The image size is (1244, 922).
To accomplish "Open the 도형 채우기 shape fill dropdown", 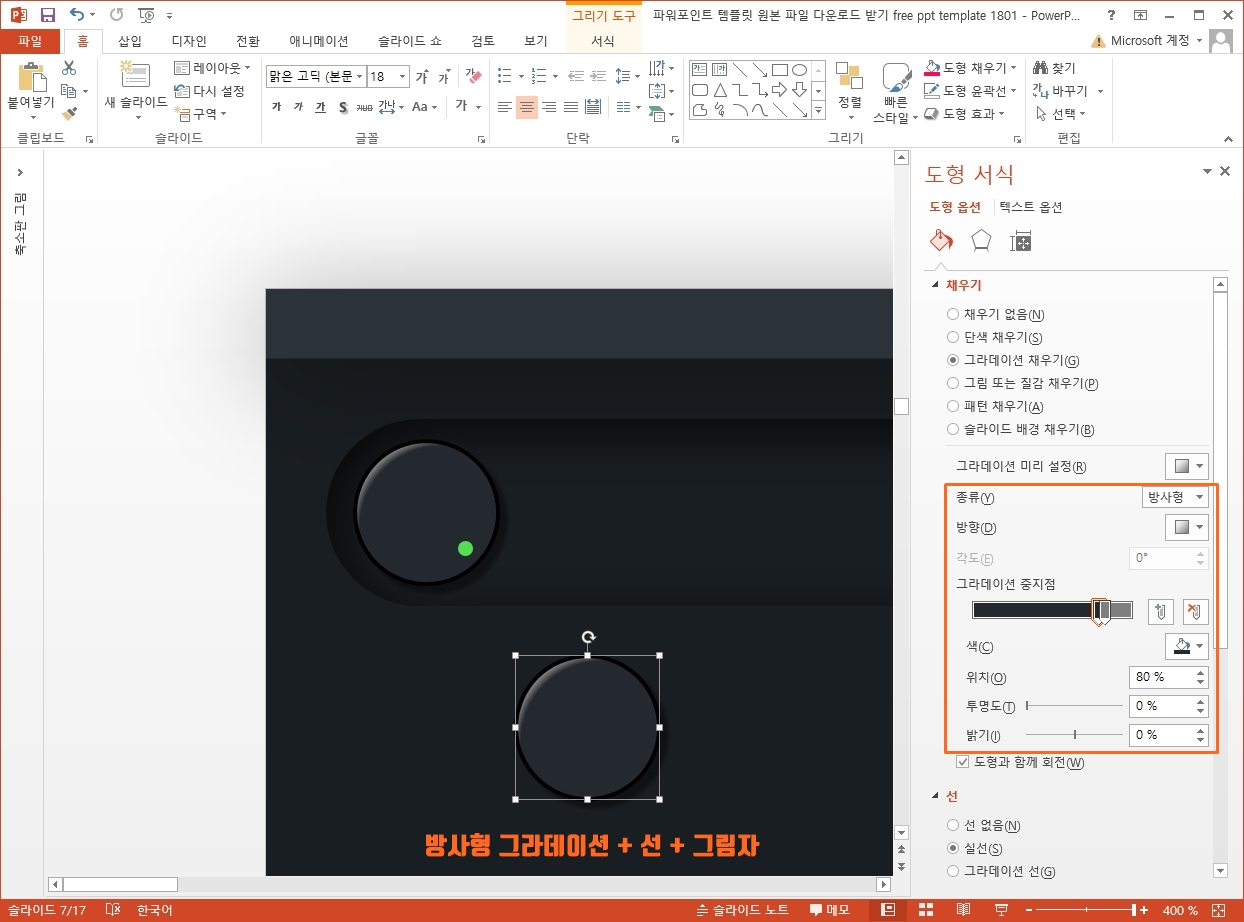I will click(x=970, y=68).
